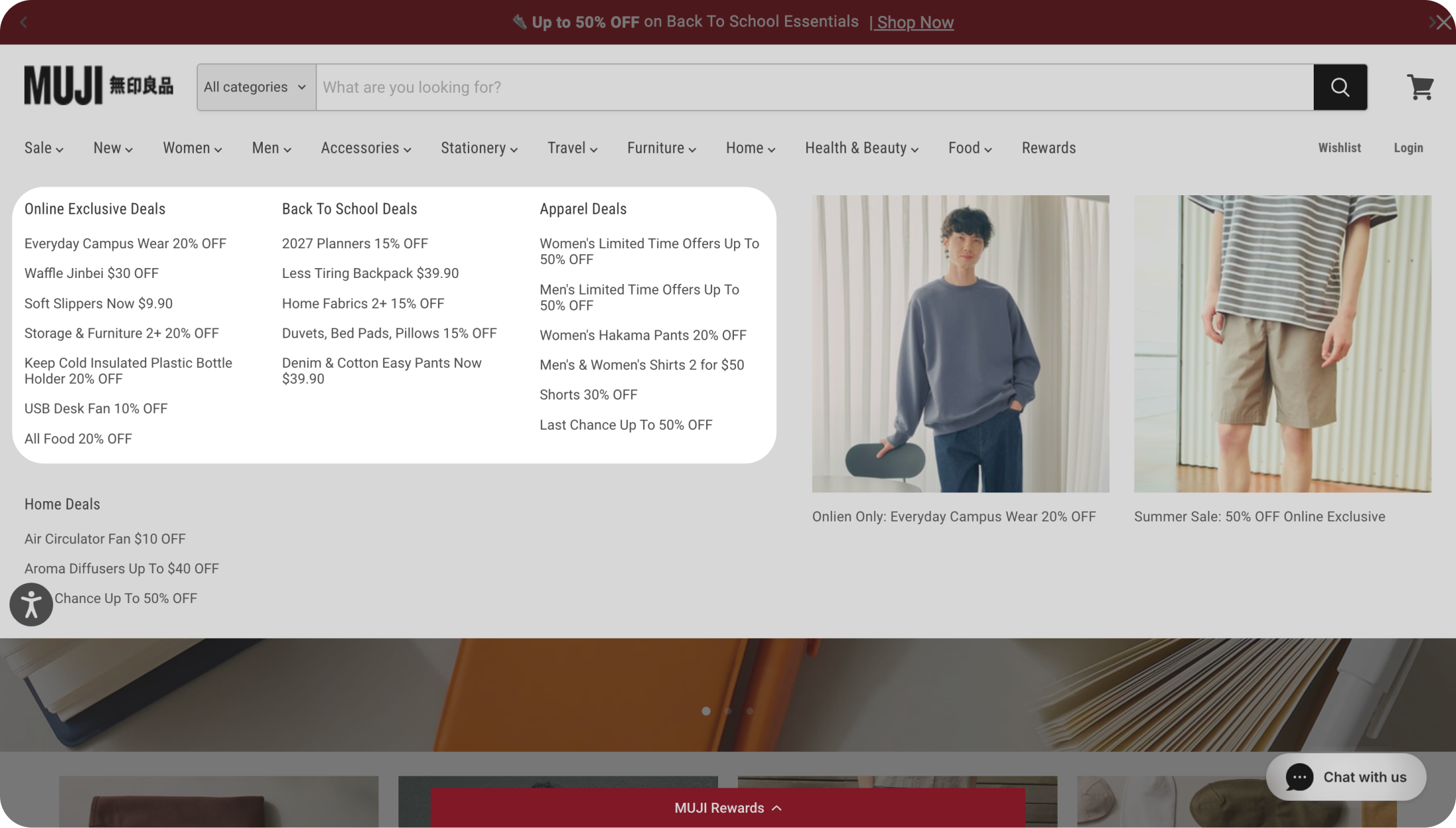Open Online Exclusive Deals heading
This screenshot has width=1456, height=828.
pos(95,209)
